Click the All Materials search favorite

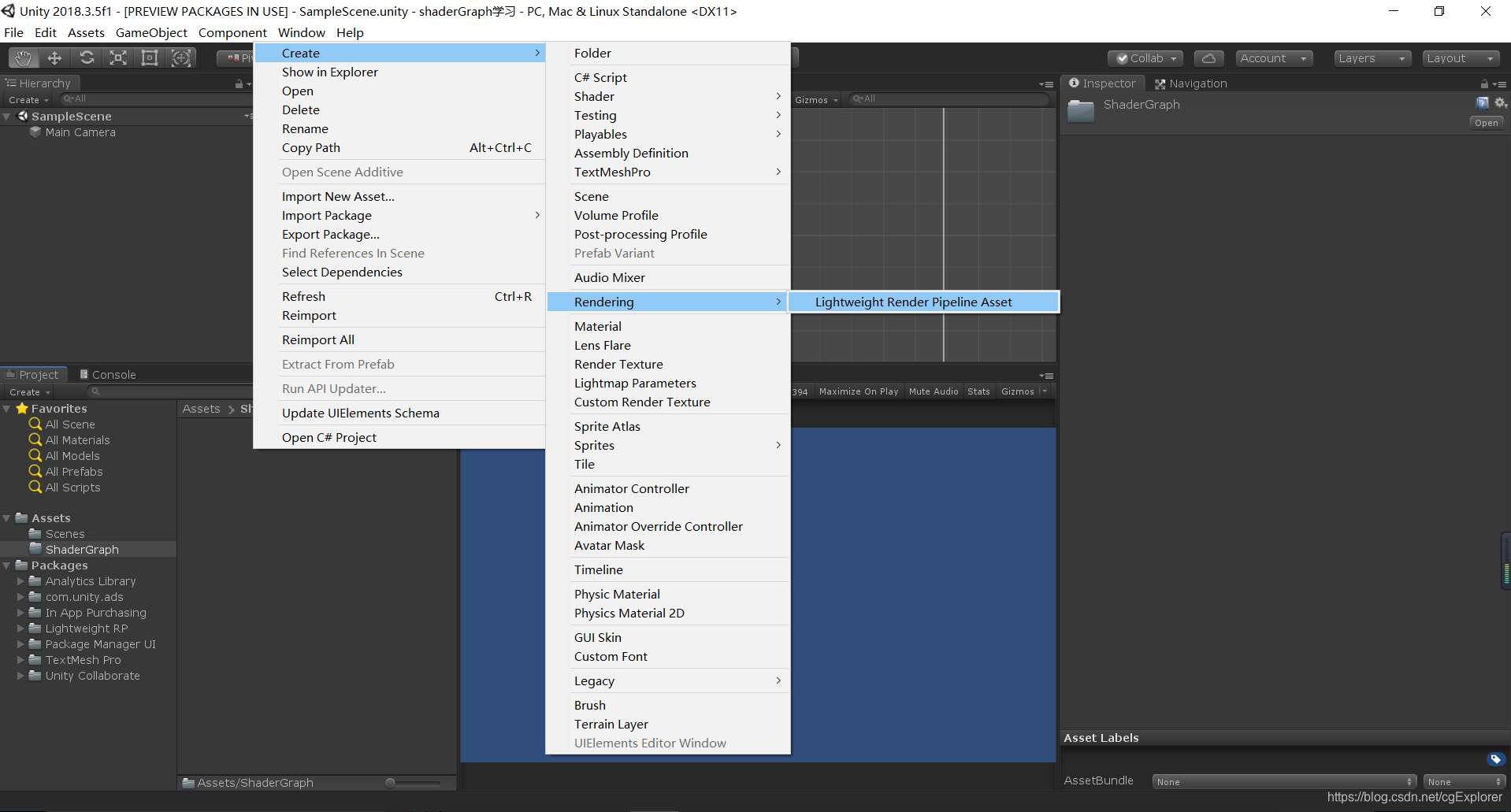(x=69, y=440)
